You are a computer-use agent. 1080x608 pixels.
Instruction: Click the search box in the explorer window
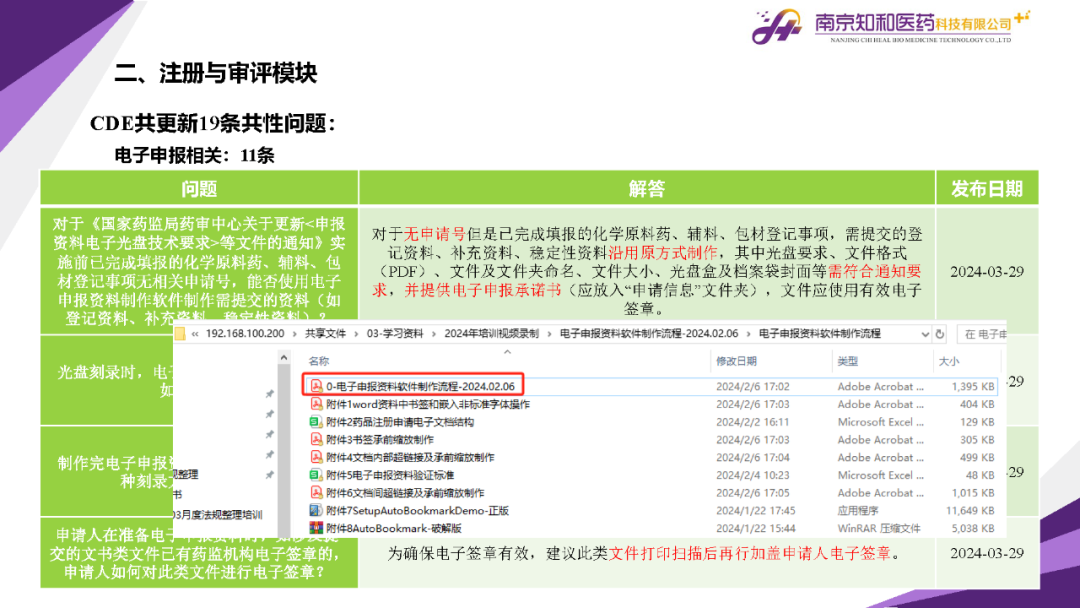[983, 333]
